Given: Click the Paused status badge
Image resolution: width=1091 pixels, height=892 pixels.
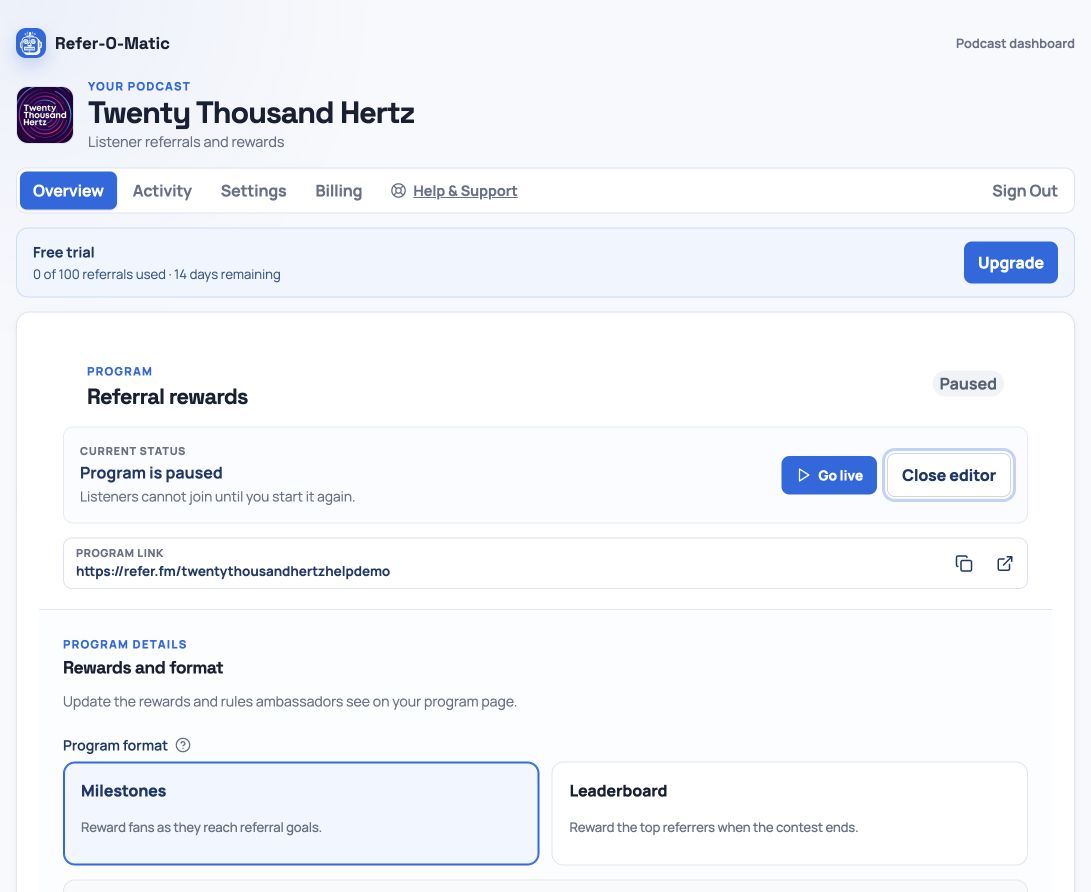Looking at the screenshot, I should tap(968, 383).
